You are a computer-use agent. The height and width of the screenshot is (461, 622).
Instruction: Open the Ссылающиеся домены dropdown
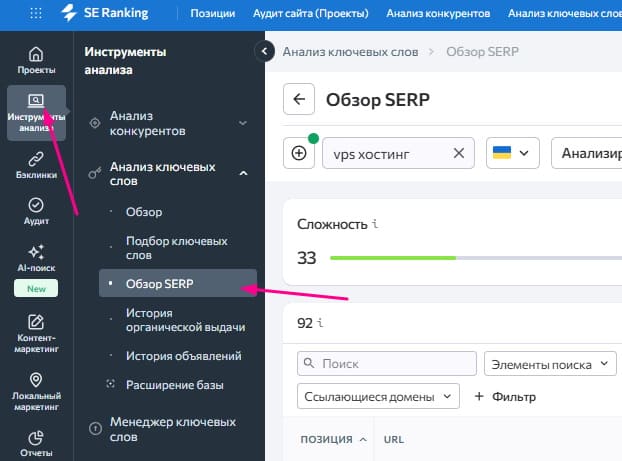pos(378,396)
